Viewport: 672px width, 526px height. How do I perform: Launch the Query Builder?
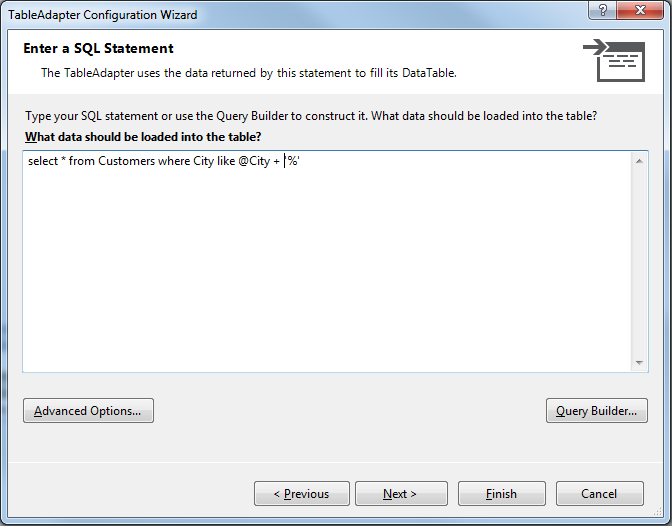(597, 411)
